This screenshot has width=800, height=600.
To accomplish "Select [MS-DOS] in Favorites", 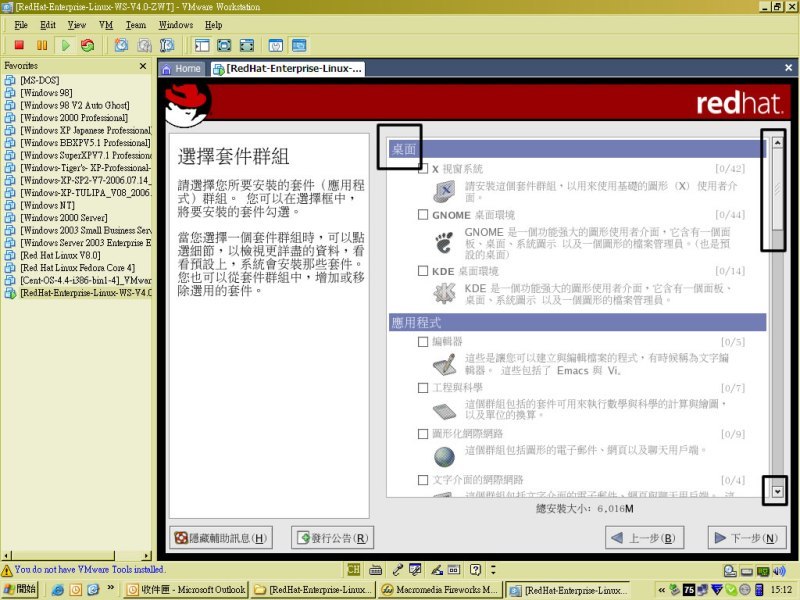I will [x=40, y=80].
